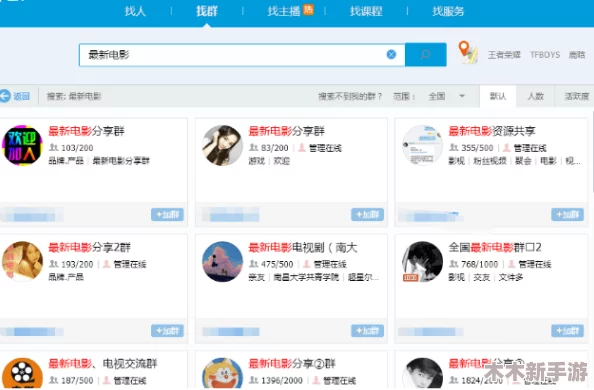Open the 最新电影分享2群 avatar
This screenshot has height=390, width=594.
pos(22,262)
